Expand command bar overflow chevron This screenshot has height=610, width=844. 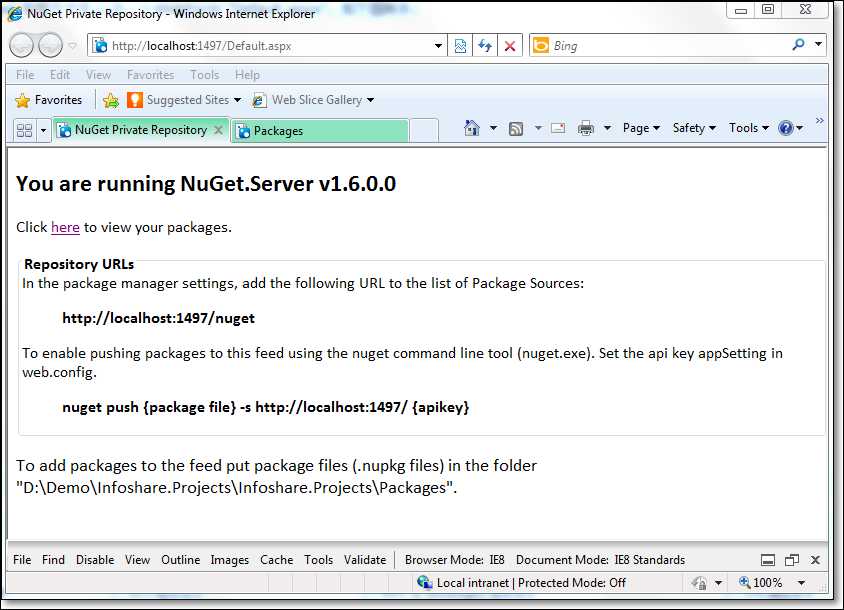coord(819,121)
